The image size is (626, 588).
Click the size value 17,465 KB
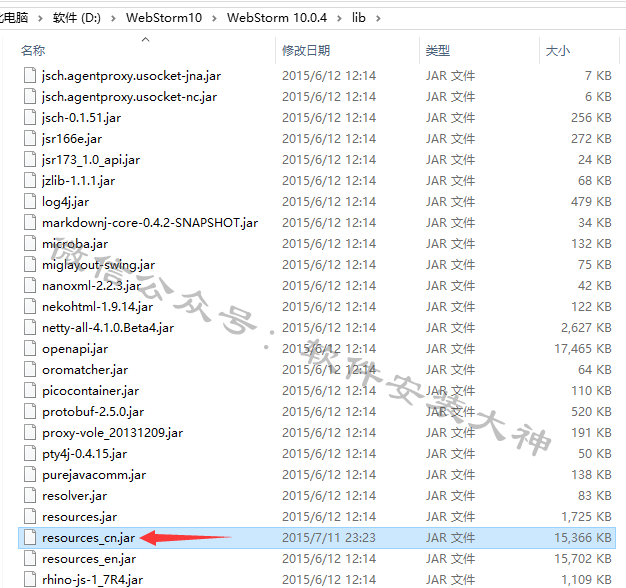[x=583, y=349]
